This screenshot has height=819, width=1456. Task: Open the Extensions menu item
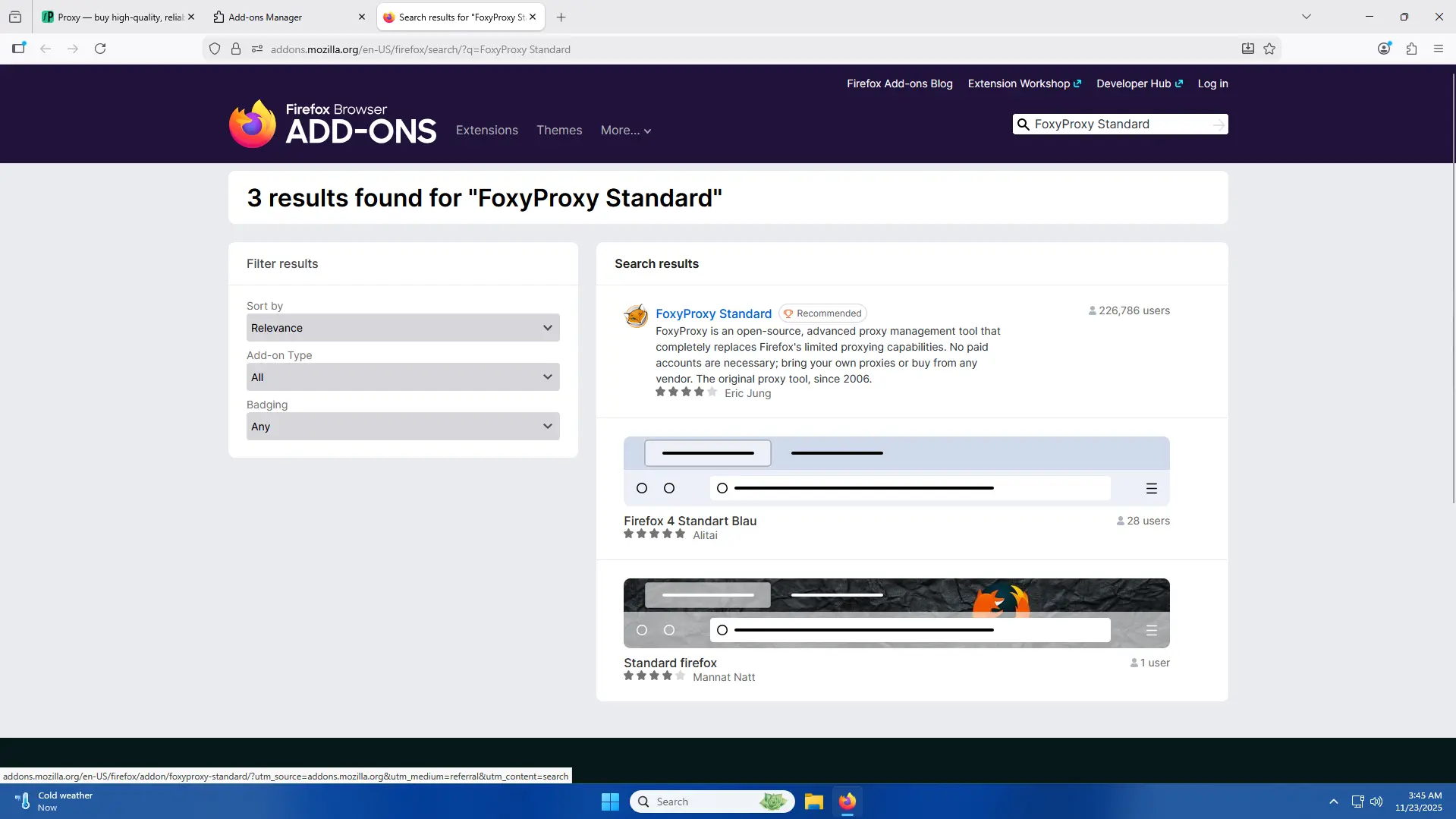click(487, 130)
